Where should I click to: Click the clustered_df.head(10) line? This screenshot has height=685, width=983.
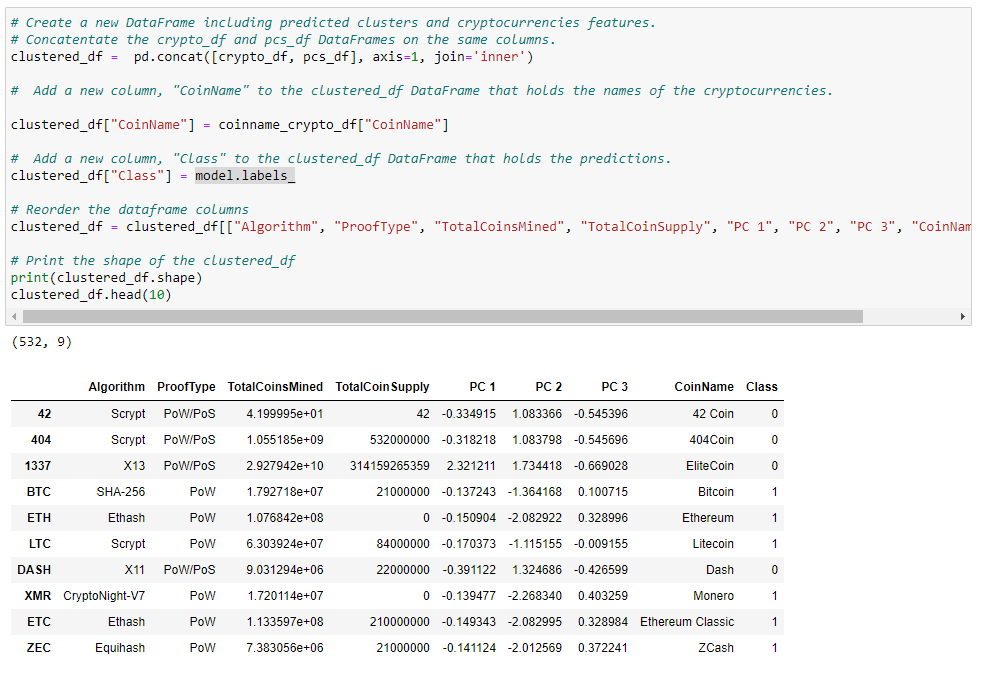coord(91,295)
